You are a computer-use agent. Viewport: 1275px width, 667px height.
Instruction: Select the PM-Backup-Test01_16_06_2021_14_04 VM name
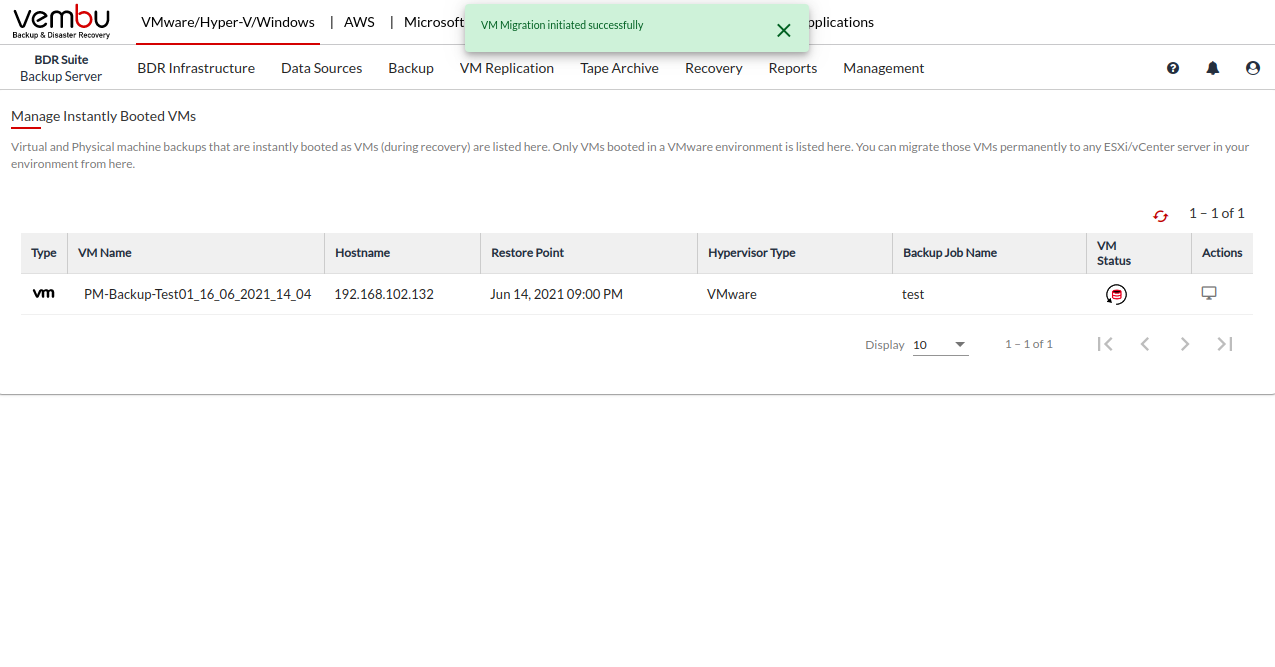[197, 294]
